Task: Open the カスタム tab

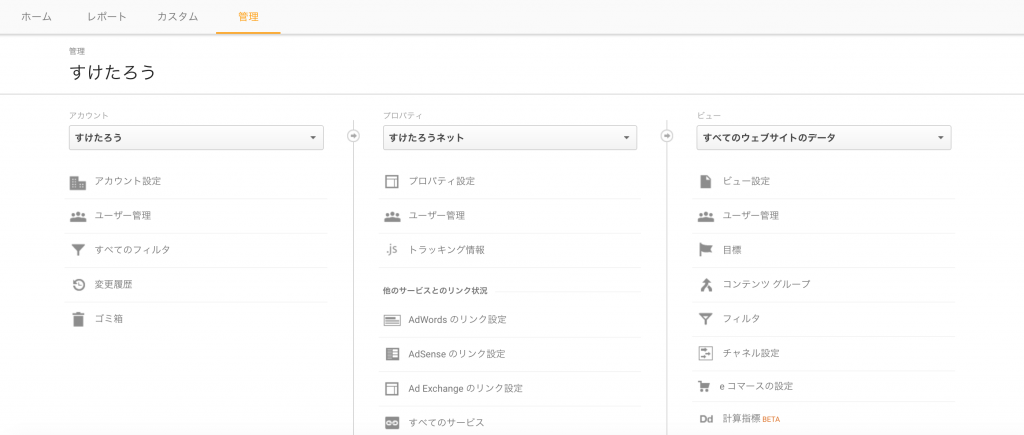Action: pos(177,17)
